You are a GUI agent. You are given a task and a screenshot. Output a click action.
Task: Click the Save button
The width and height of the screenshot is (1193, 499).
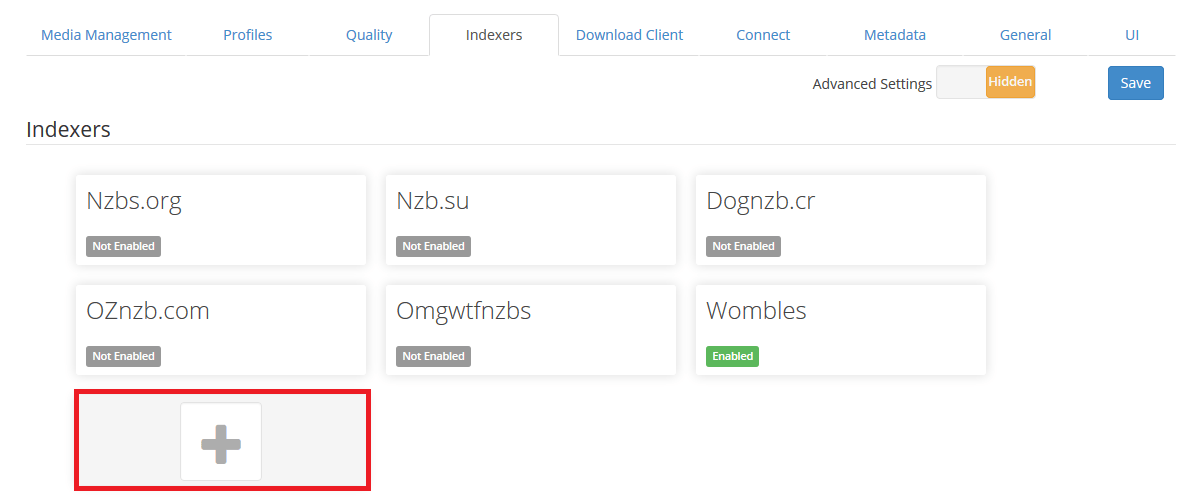(1135, 83)
